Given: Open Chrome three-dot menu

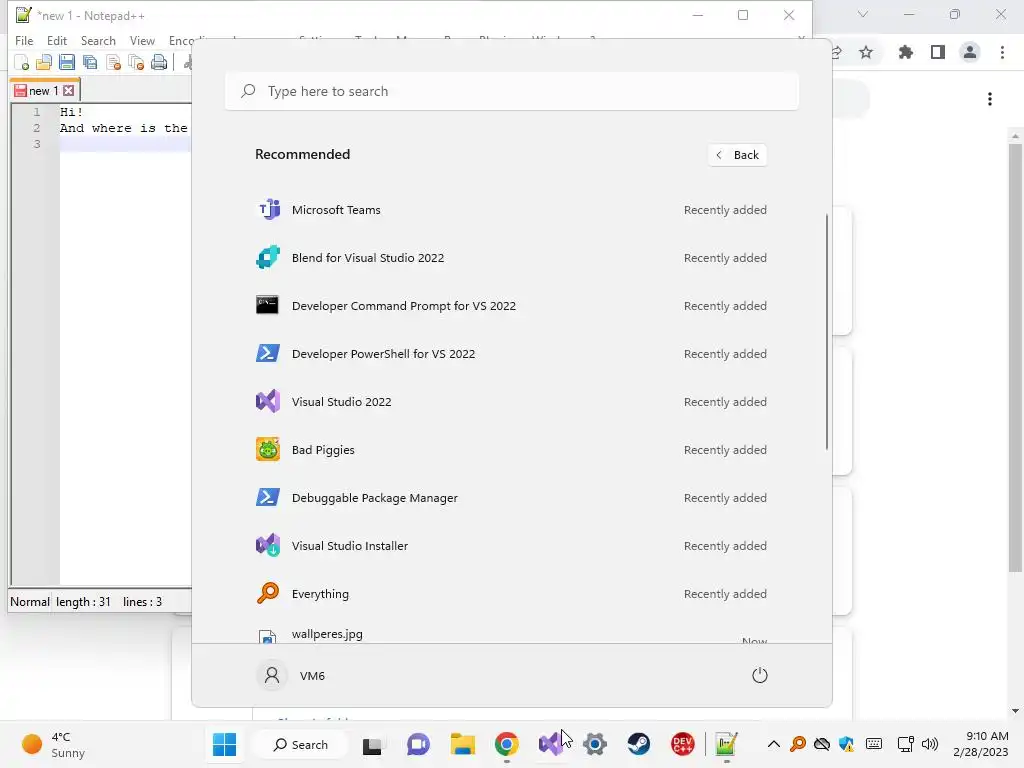Looking at the screenshot, I should point(1002,52).
